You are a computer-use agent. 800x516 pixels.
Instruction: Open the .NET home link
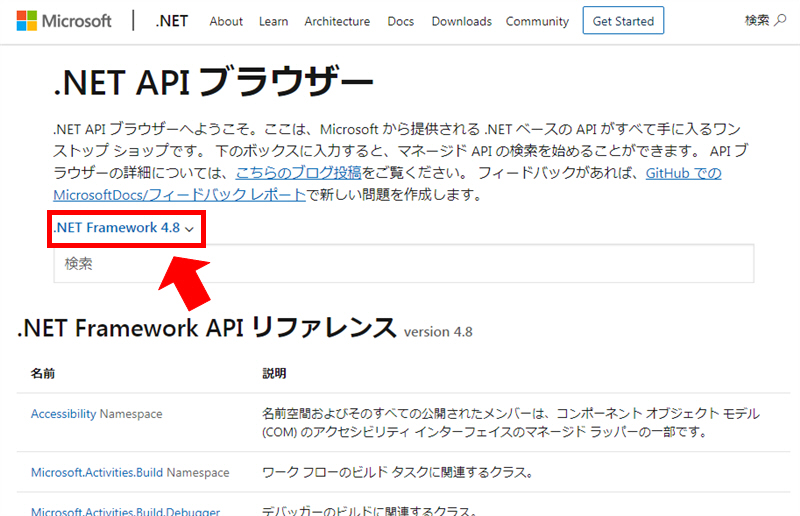pos(172,21)
